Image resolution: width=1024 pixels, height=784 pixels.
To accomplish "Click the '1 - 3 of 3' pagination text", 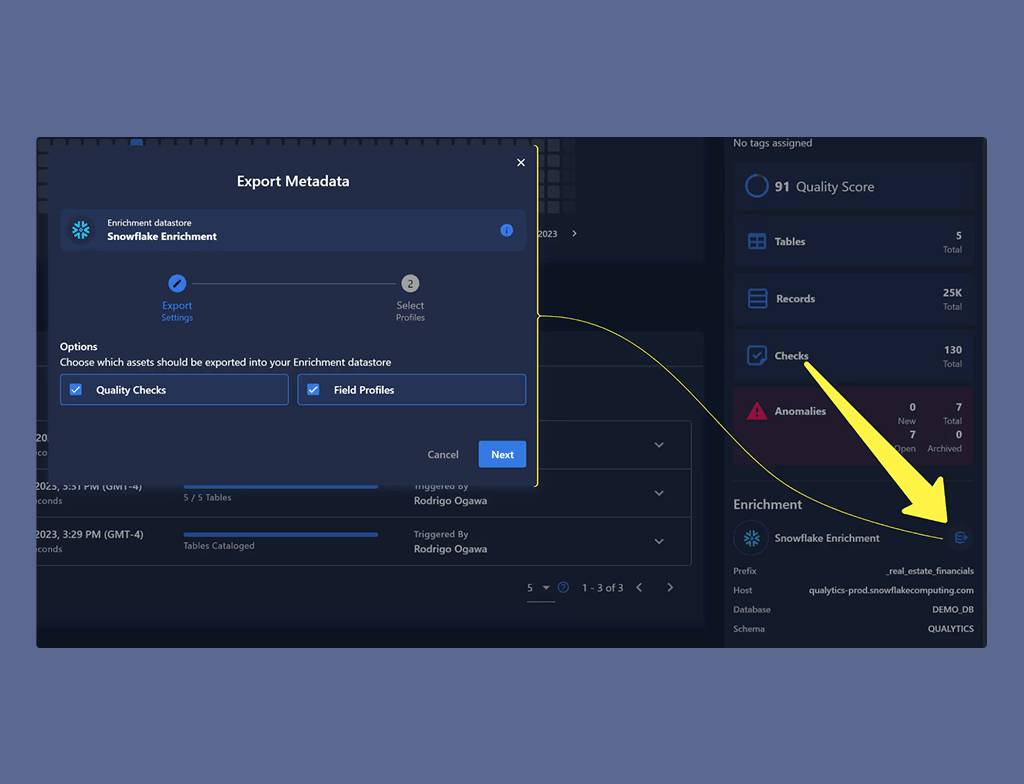I will 602,588.
